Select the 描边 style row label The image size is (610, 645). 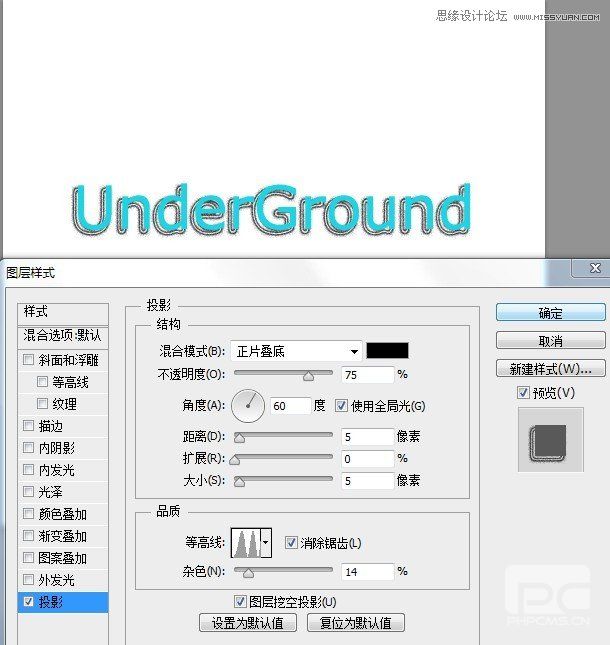[x=51, y=426]
